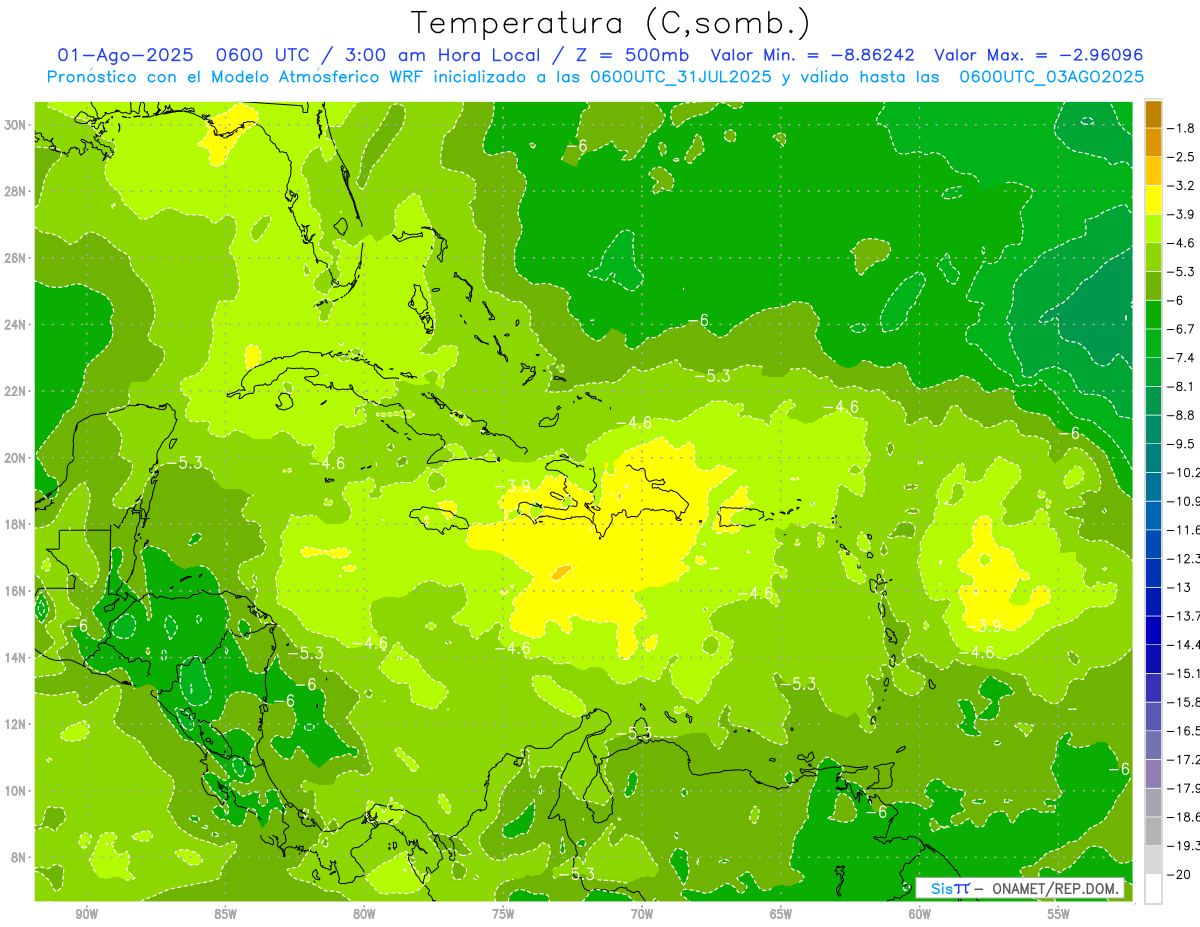This screenshot has height=927, width=1200.
Task: Click the "85W" longitude axis label
Action: point(225,914)
